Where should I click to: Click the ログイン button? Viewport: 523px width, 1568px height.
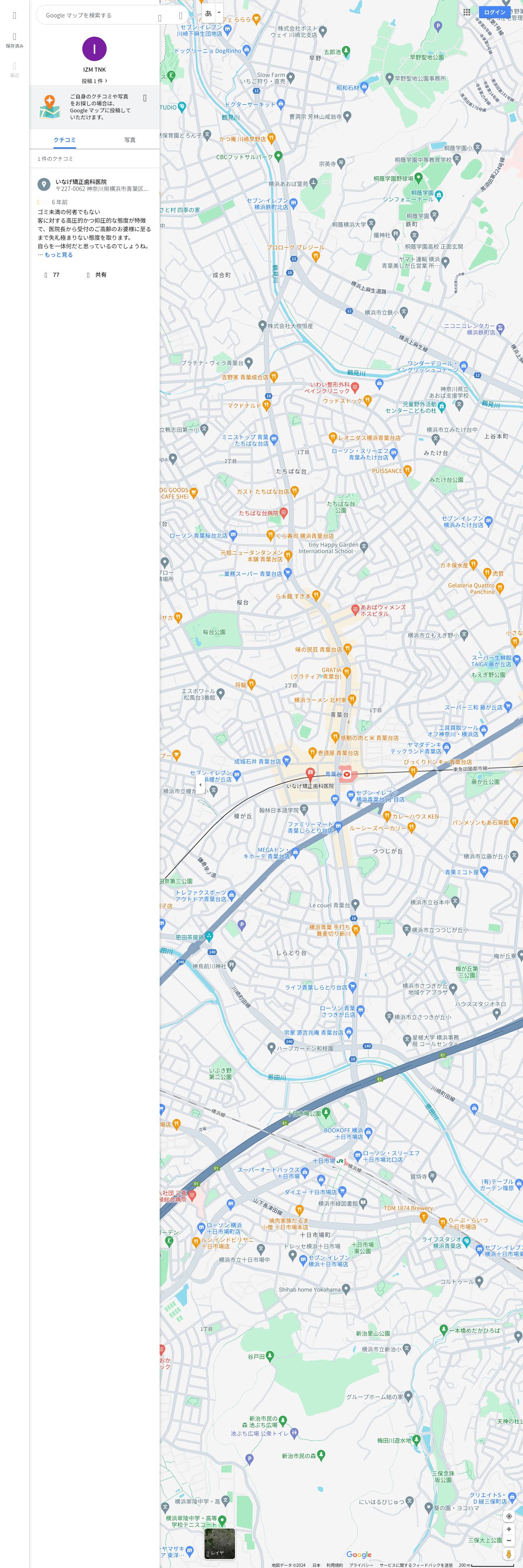[494, 12]
